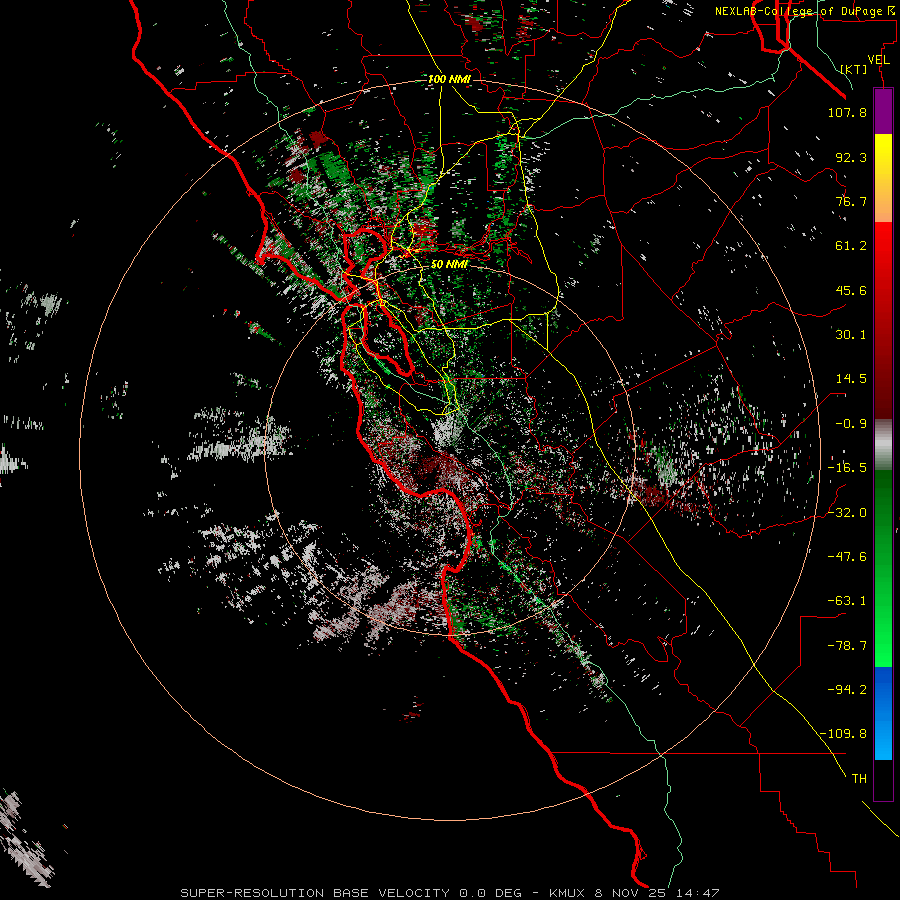The image size is (900, 900).
Task: Select the -94.2 velocity scale value
Action: coord(847,690)
